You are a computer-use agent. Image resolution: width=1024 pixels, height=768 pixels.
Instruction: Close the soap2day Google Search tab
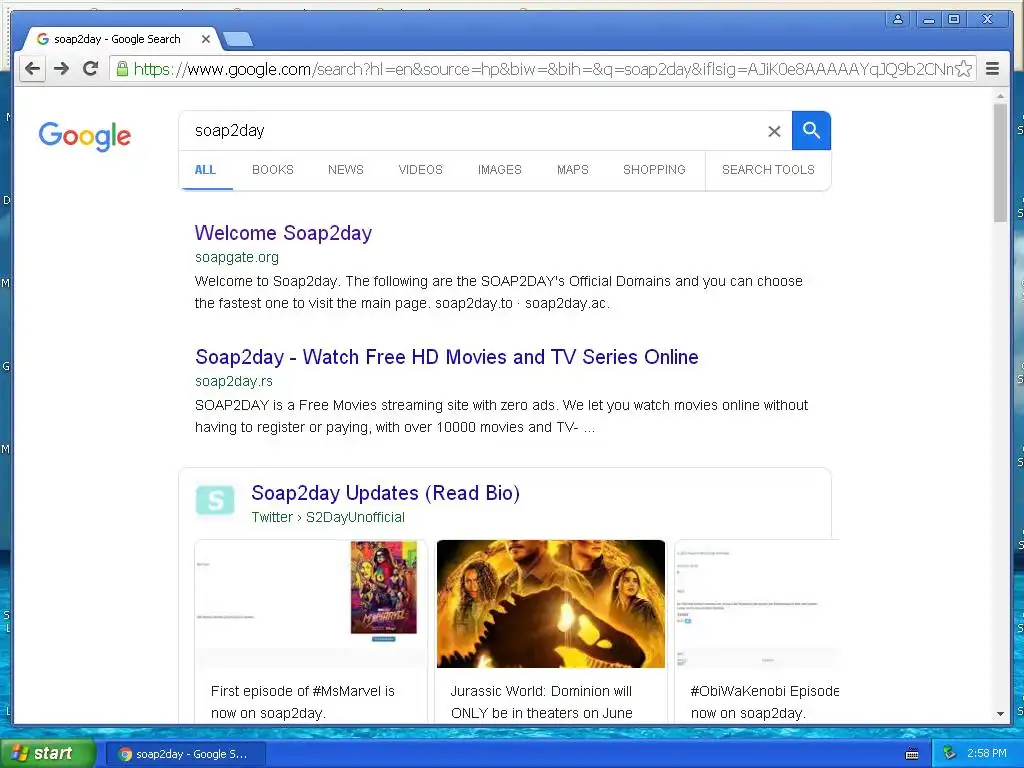(206, 39)
